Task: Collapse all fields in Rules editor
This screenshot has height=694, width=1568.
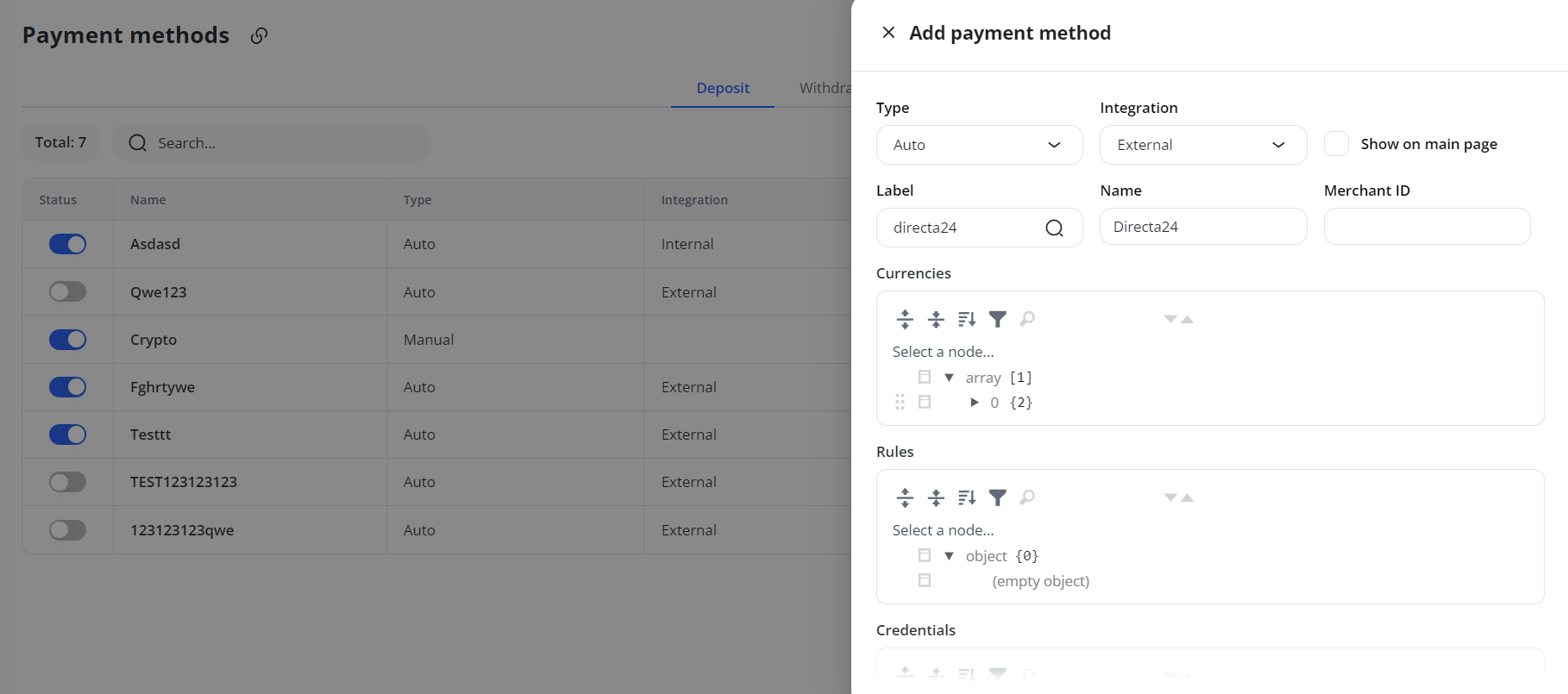Action: 936,497
